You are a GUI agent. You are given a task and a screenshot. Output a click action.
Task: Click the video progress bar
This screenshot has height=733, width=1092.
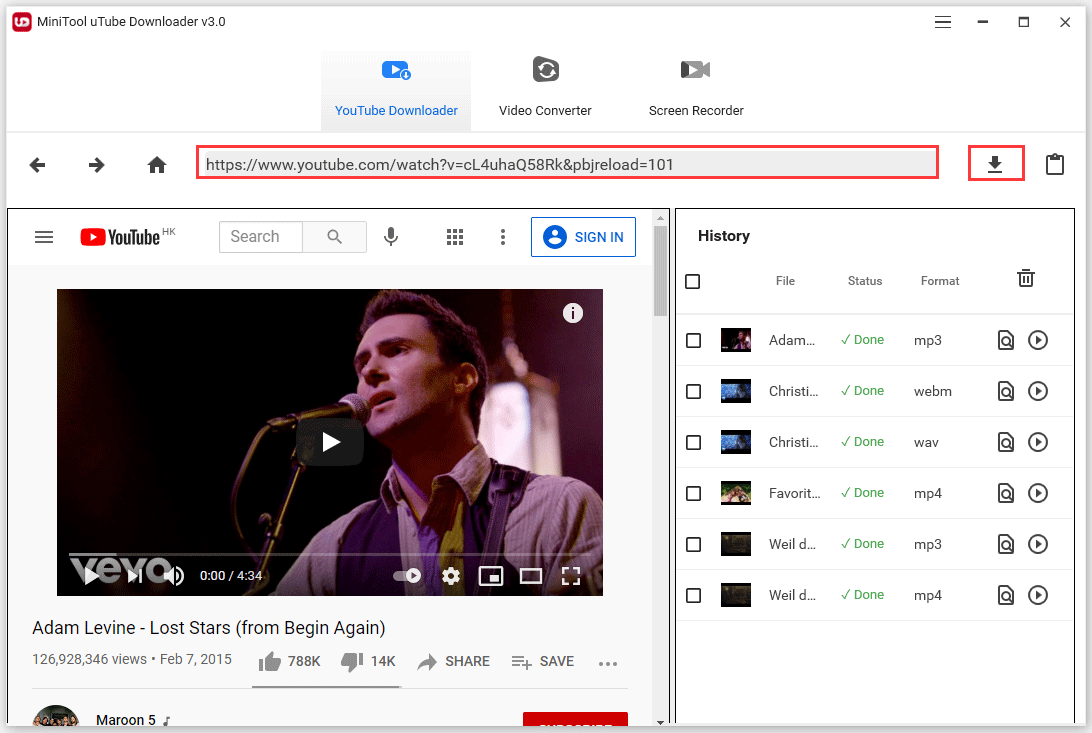(330, 554)
